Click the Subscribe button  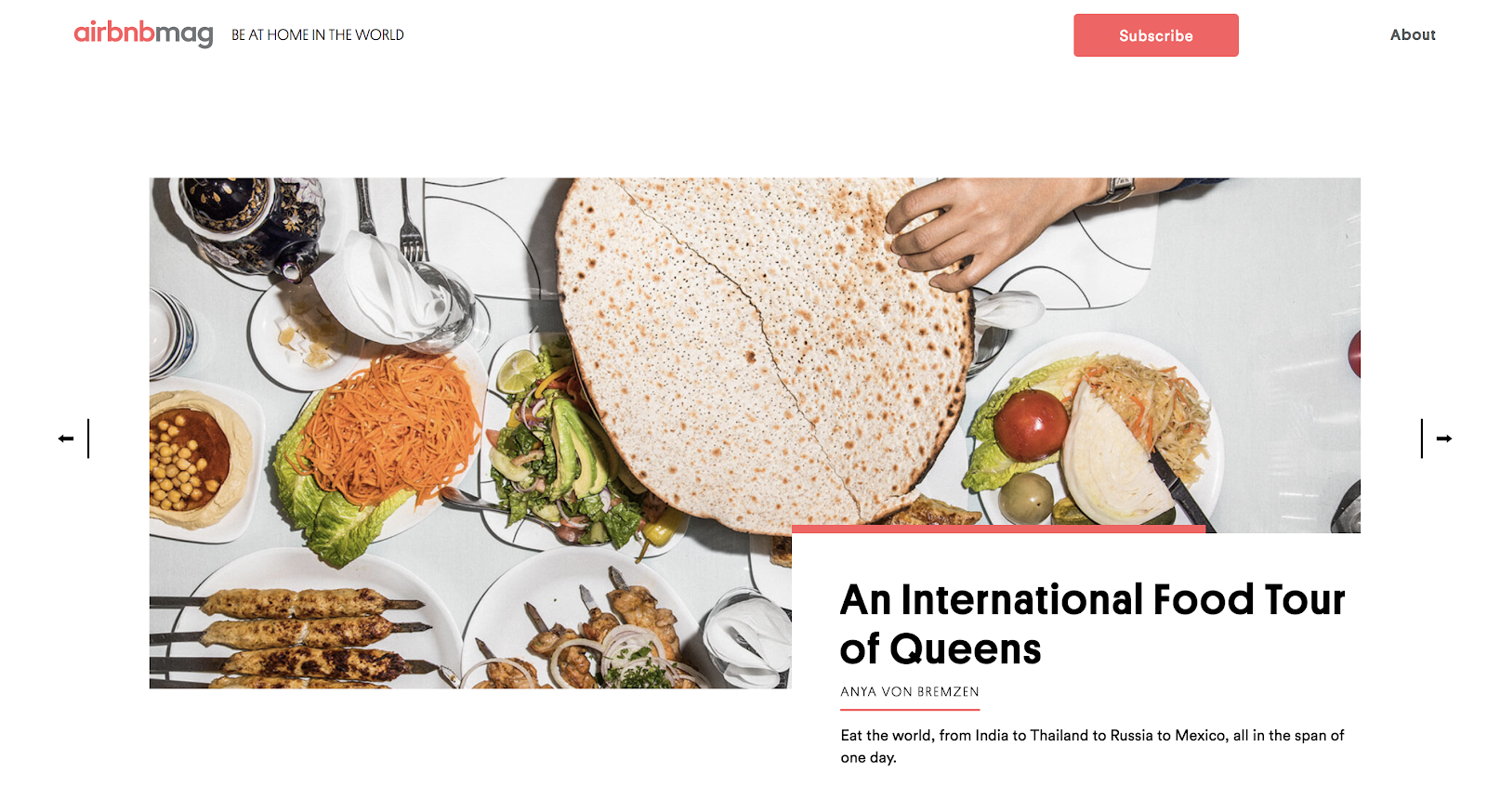(x=1156, y=35)
